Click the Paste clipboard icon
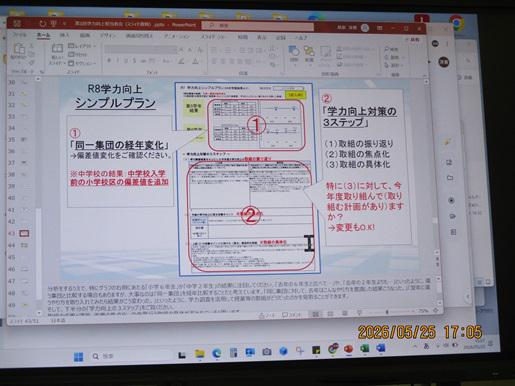Viewport: 515px width, 386px height. coord(19,49)
